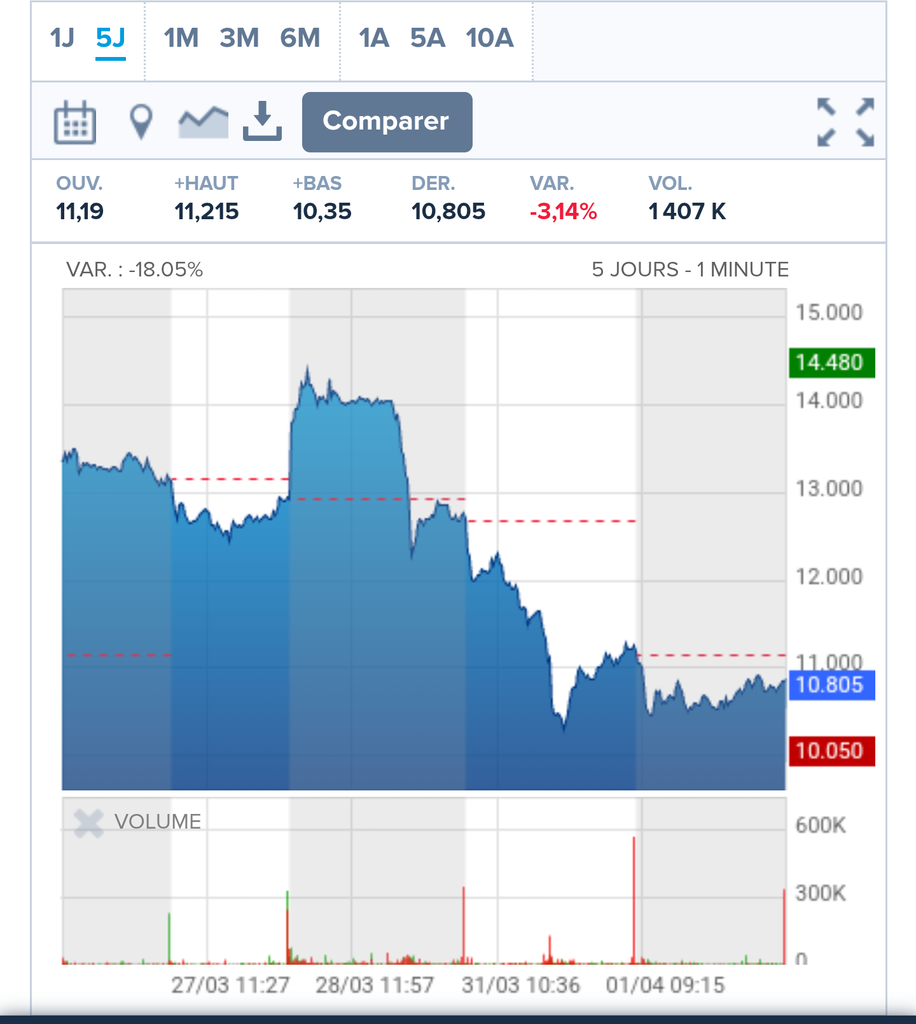This screenshot has width=916, height=1024.
Task: Select the 5J period tab
Action: pyautogui.click(x=110, y=38)
